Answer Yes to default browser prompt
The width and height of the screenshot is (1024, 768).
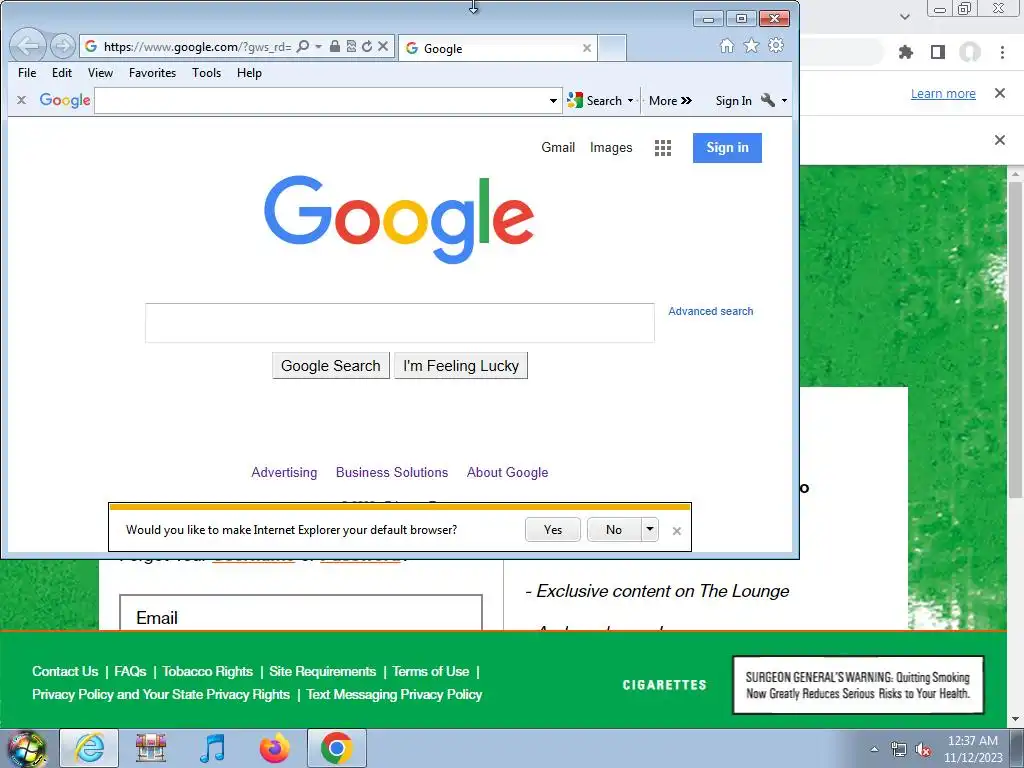pyautogui.click(x=552, y=530)
